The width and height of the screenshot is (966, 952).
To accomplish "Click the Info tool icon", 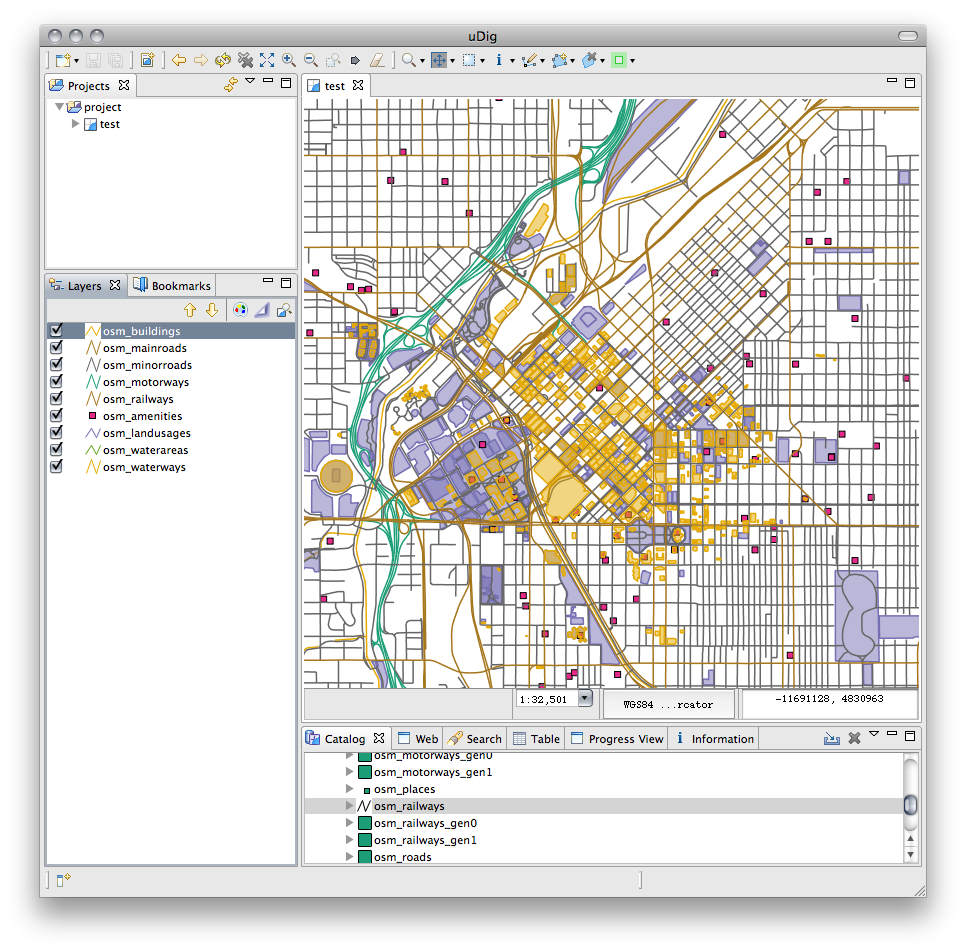I will 498,60.
